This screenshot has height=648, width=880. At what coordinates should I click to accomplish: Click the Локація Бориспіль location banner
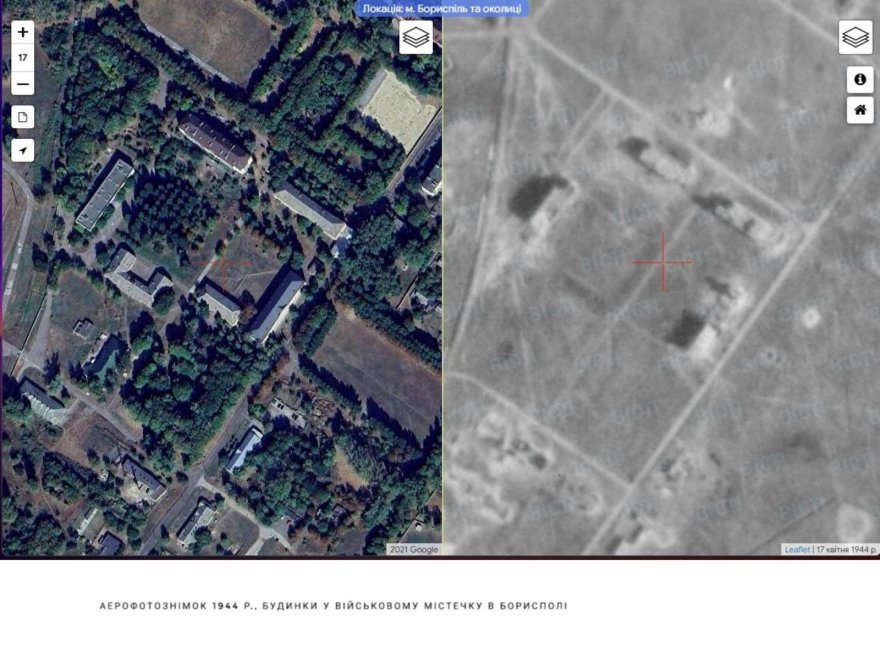442,8
